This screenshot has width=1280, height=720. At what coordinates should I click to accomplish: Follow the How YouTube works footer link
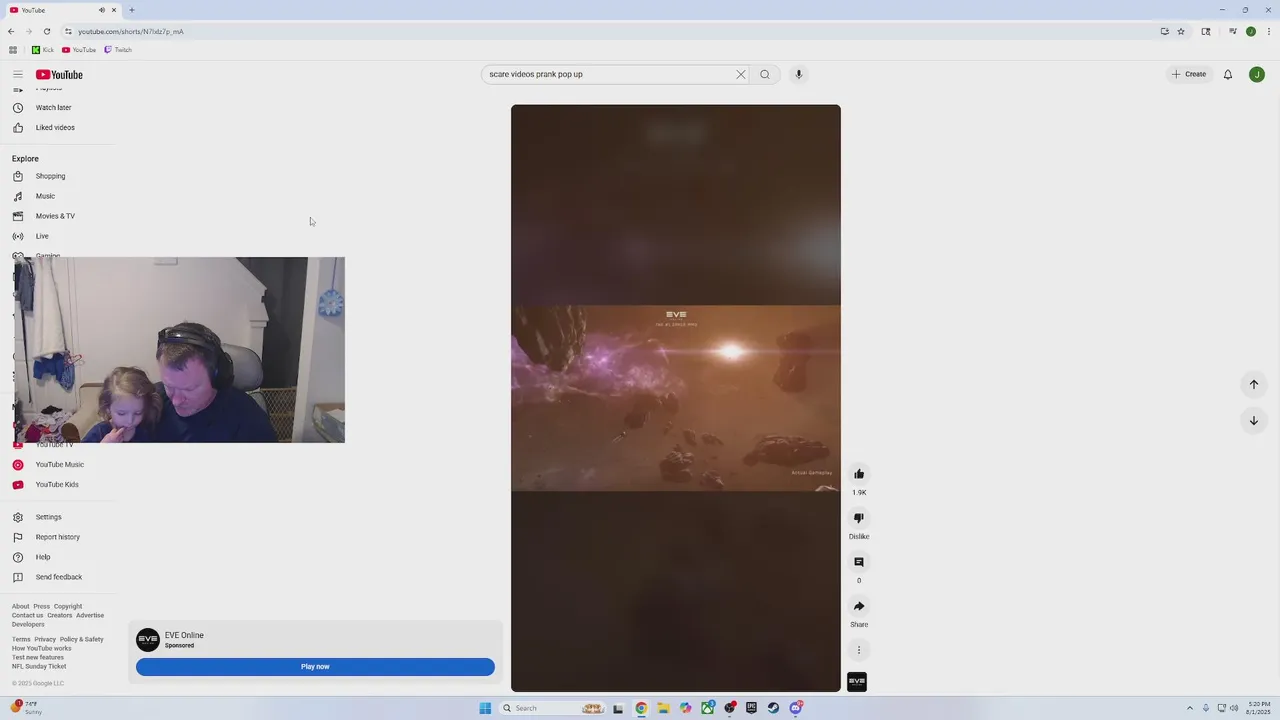(x=42, y=649)
